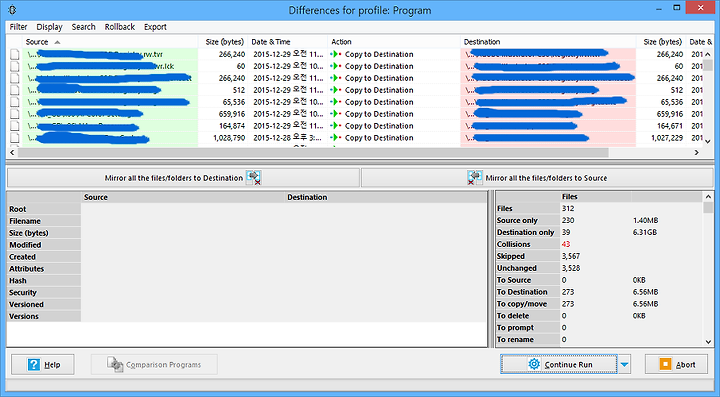Click the Help button
The image size is (720, 397).
click(43, 364)
